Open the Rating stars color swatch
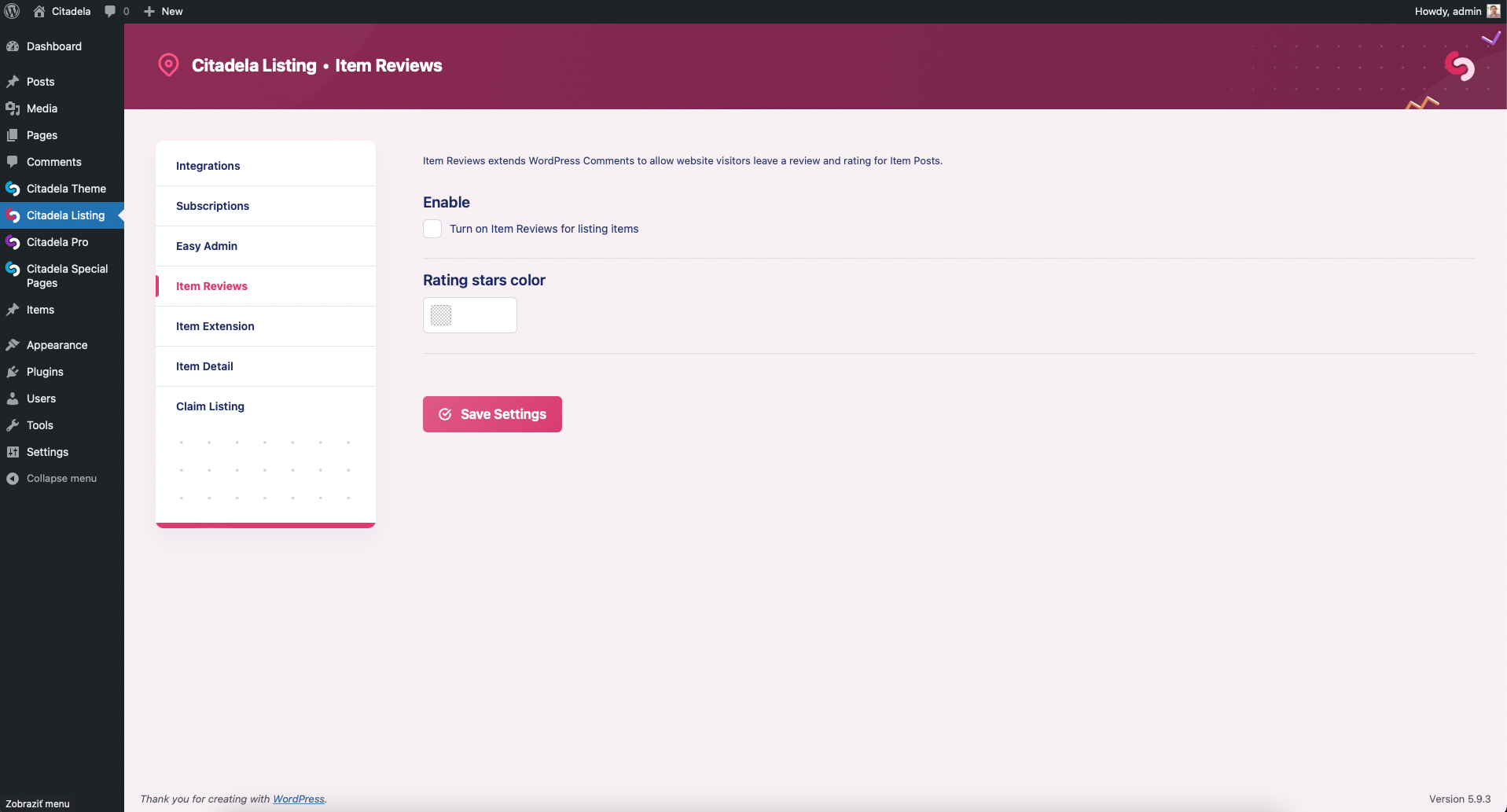1507x812 pixels. [441, 315]
